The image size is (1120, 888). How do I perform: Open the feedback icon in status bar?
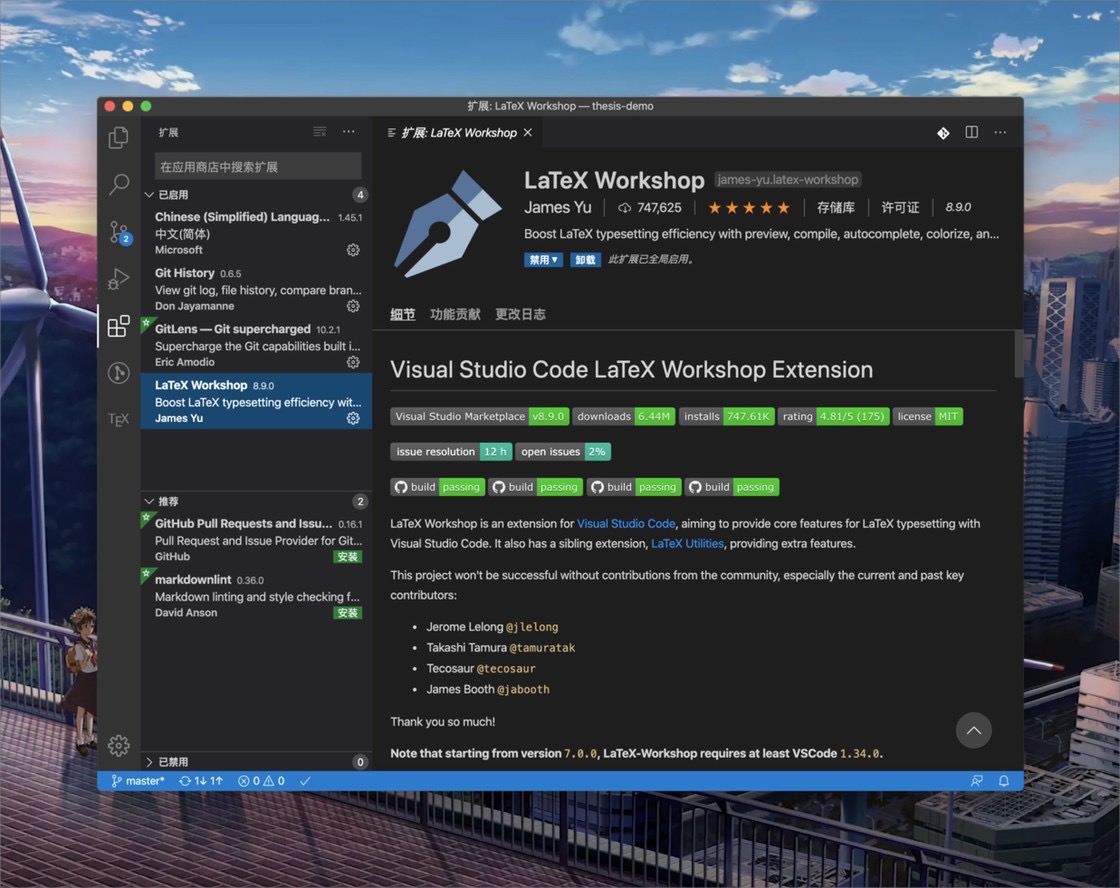pyautogui.click(x=976, y=781)
